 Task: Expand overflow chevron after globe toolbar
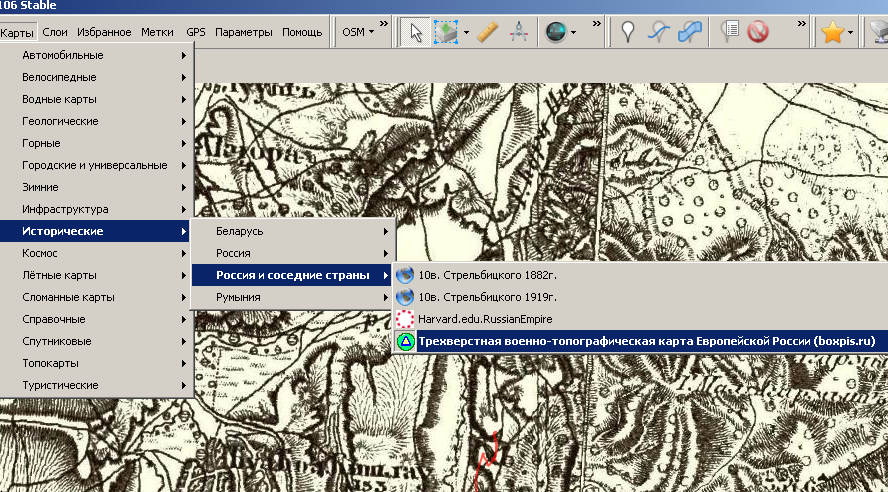(596, 24)
